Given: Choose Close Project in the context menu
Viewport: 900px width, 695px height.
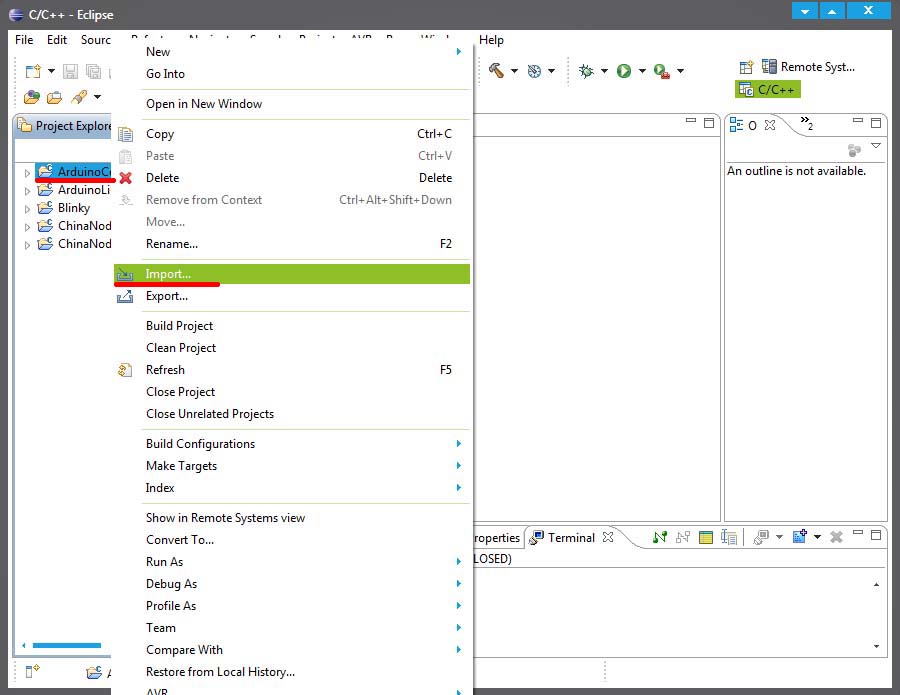Looking at the screenshot, I should [292, 392].
